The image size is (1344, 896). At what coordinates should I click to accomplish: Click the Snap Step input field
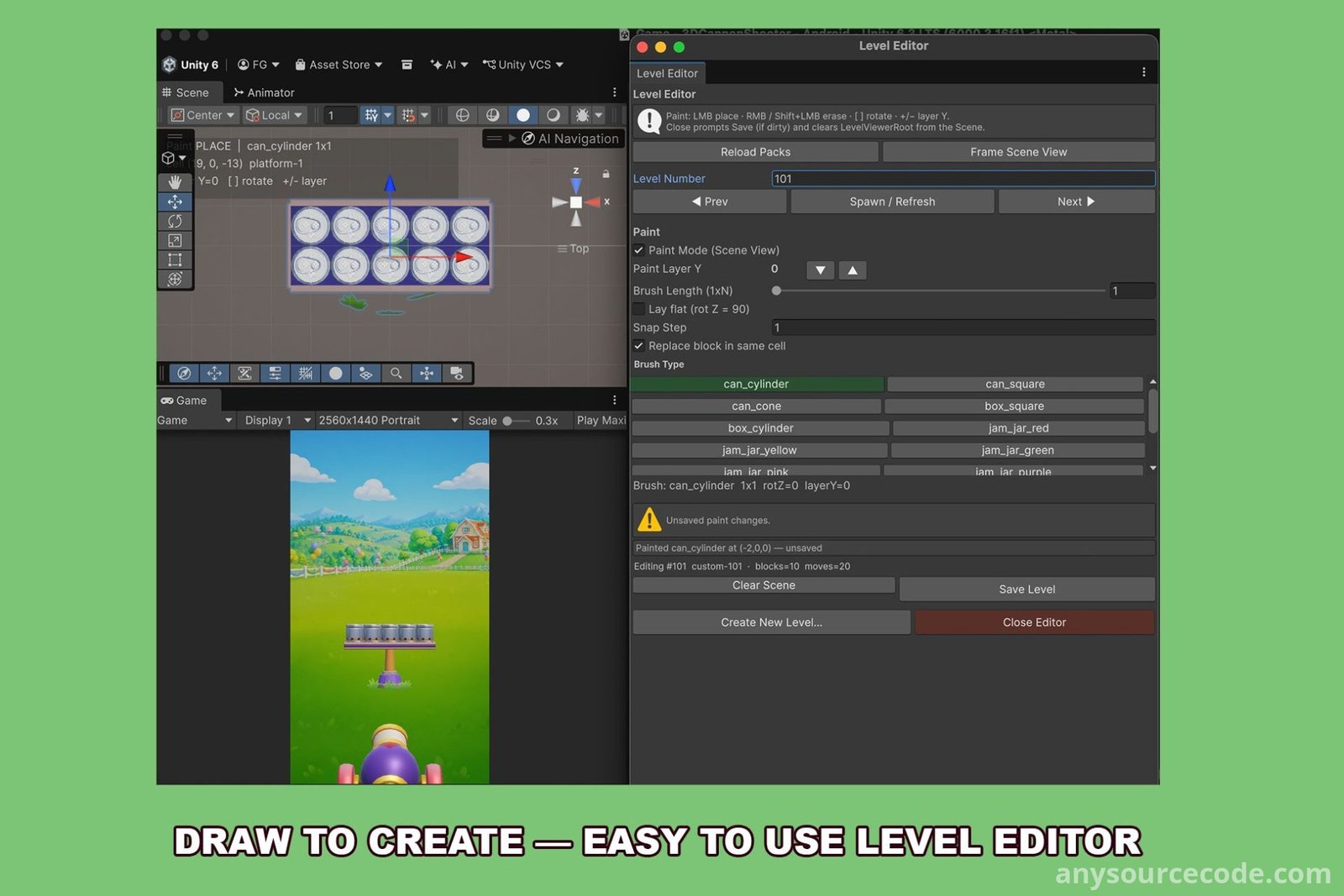click(963, 327)
